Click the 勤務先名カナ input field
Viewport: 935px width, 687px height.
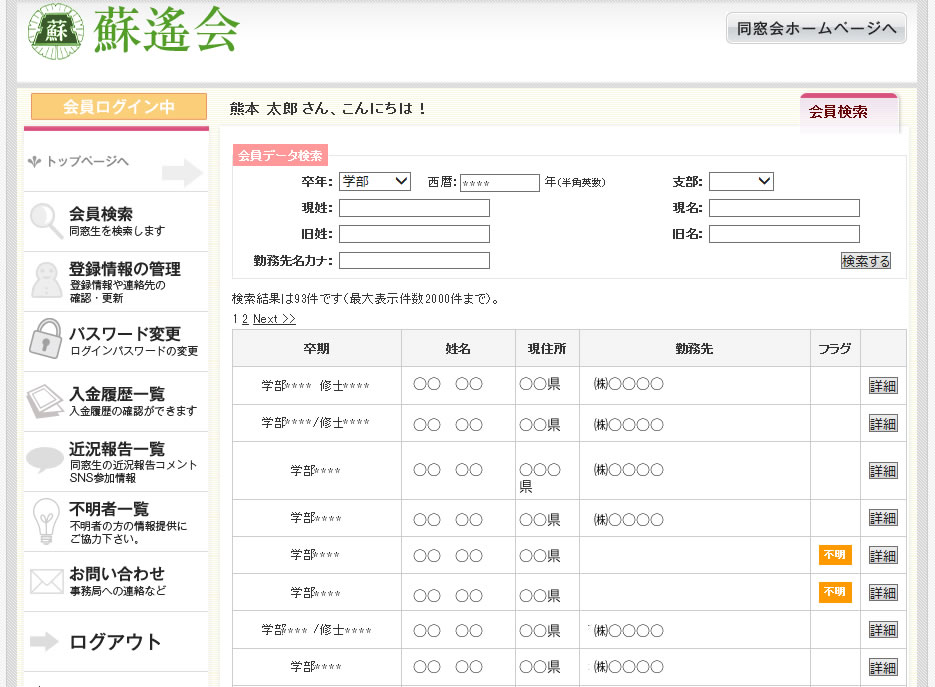[x=414, y=260]
